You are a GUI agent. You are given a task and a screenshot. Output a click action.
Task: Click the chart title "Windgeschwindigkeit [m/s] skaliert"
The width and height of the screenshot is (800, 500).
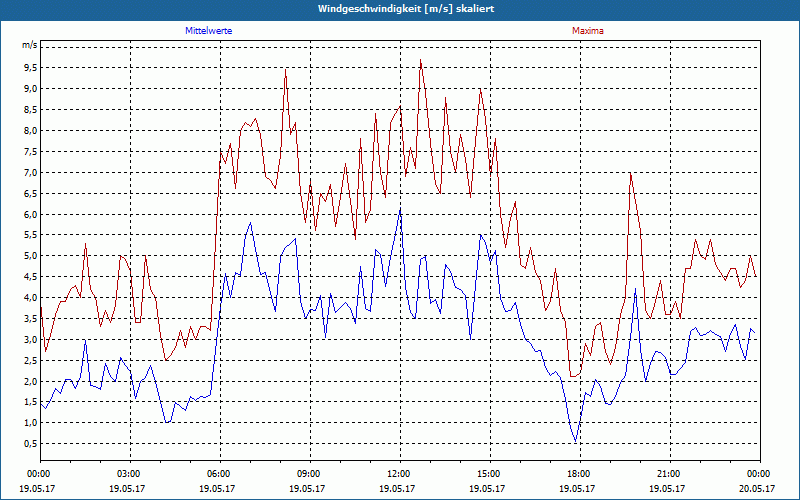pos(406,9)
